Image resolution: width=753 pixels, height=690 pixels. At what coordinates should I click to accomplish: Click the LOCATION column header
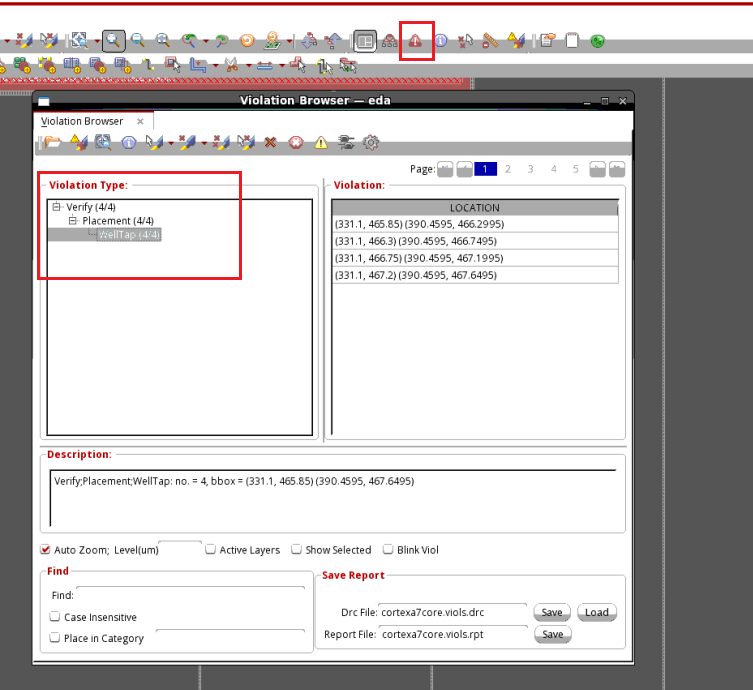point(474,207)
